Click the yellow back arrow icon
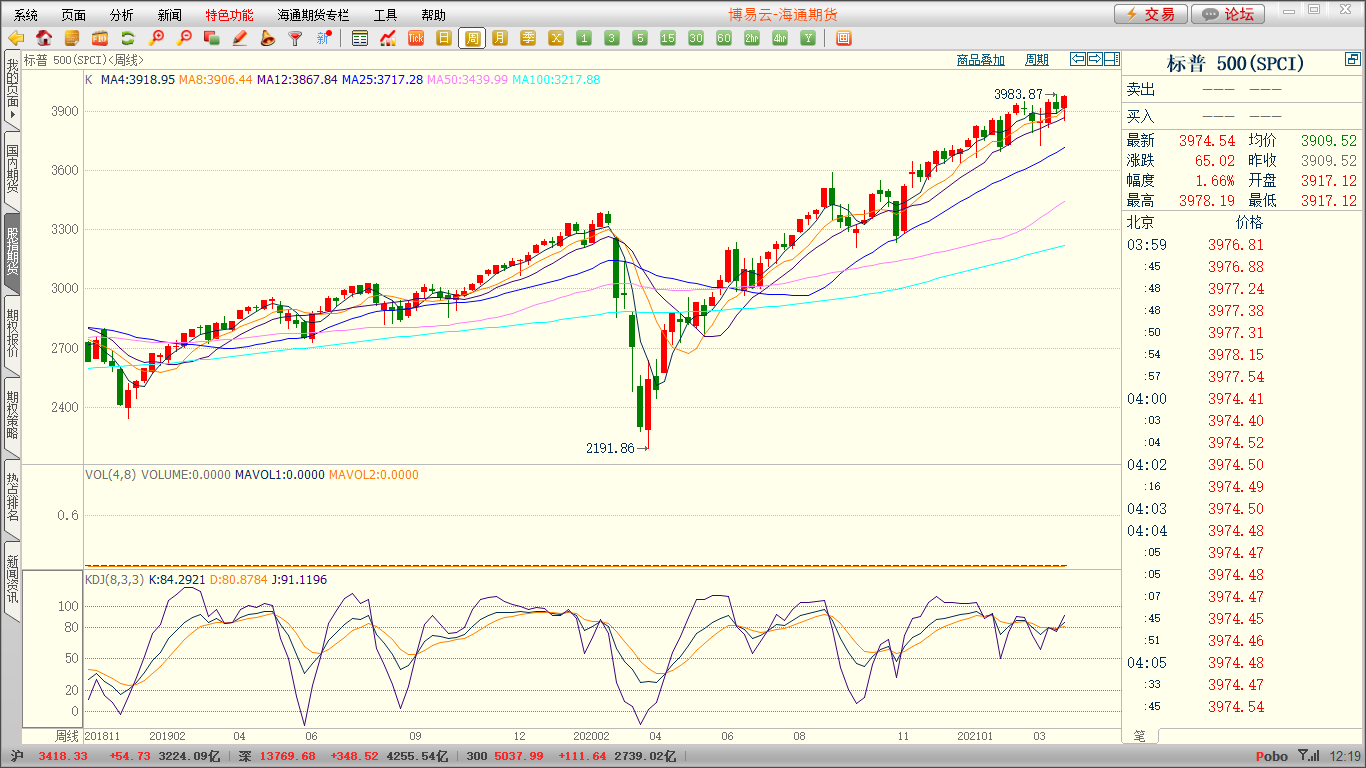This screenshot has height=768, width=1366. [x=16, y=38]
